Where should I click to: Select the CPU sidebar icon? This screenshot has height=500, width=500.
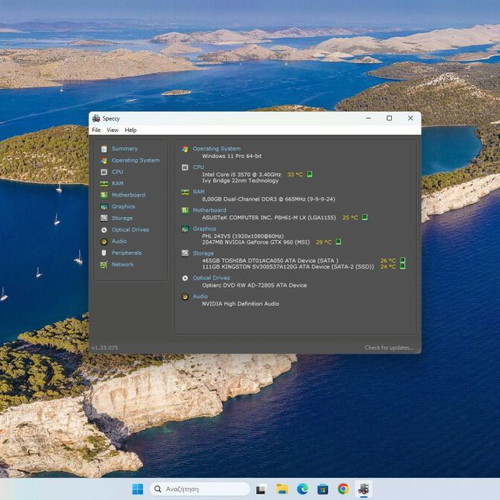click(x=104, y=172)
